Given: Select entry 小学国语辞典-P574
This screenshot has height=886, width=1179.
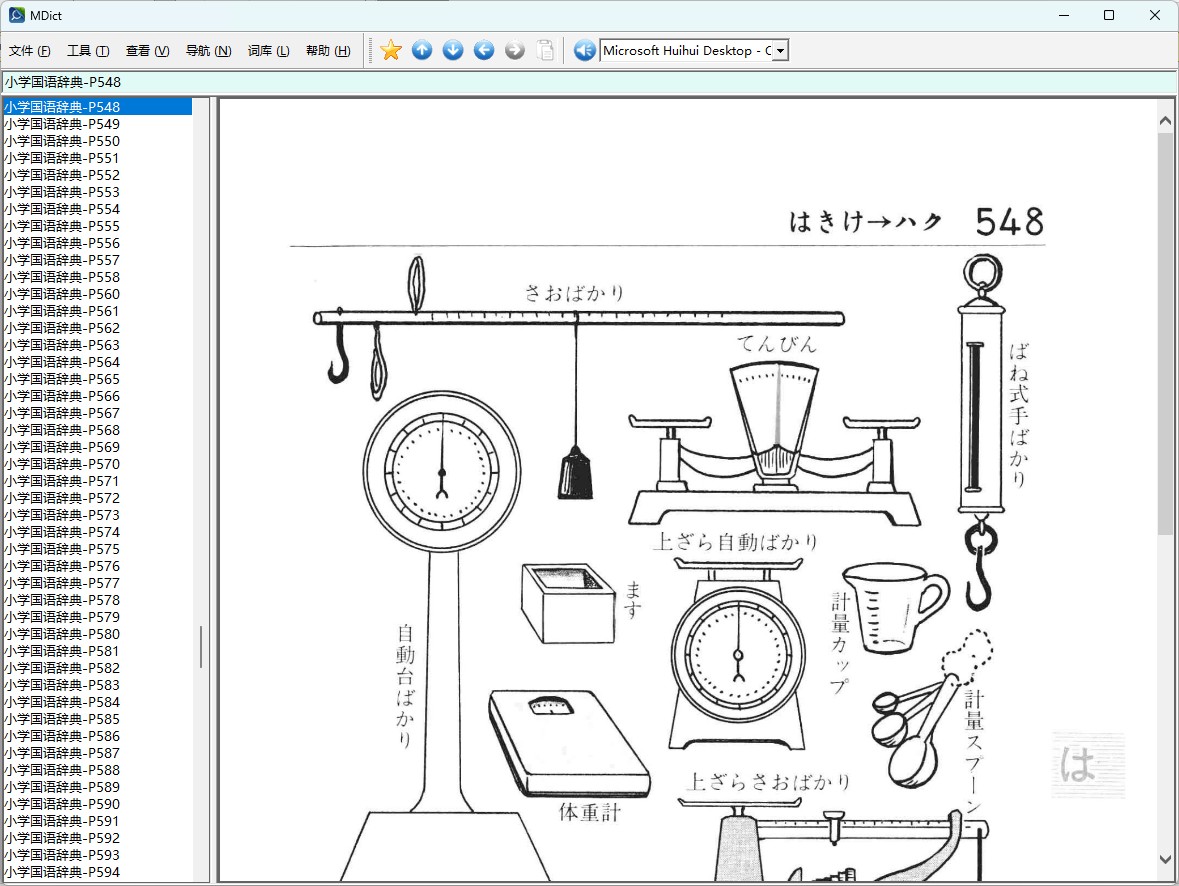Looking at the screenshot, I should [x=97, y=532].
